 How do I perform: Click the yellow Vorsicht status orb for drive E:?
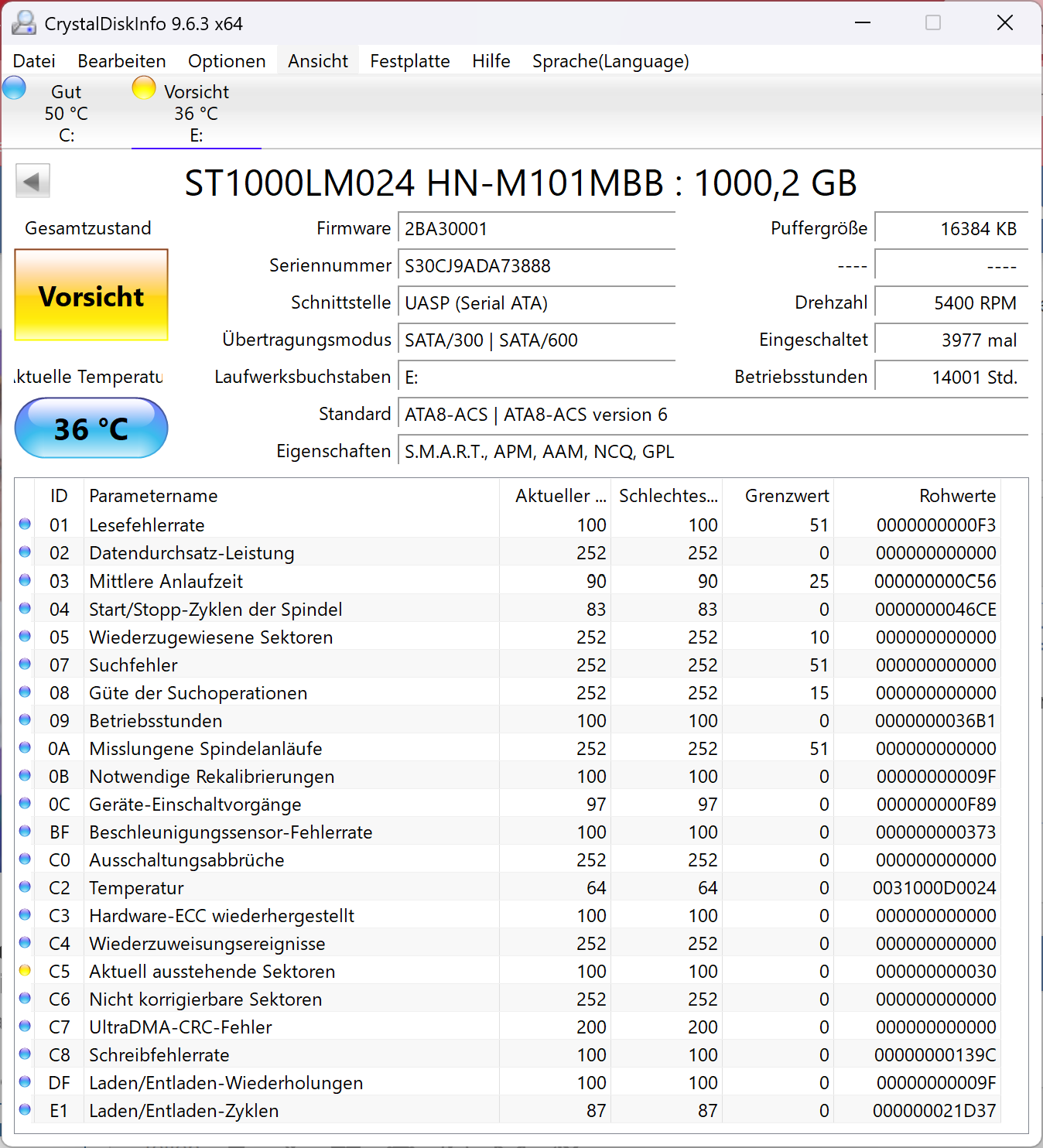(144, 88)
